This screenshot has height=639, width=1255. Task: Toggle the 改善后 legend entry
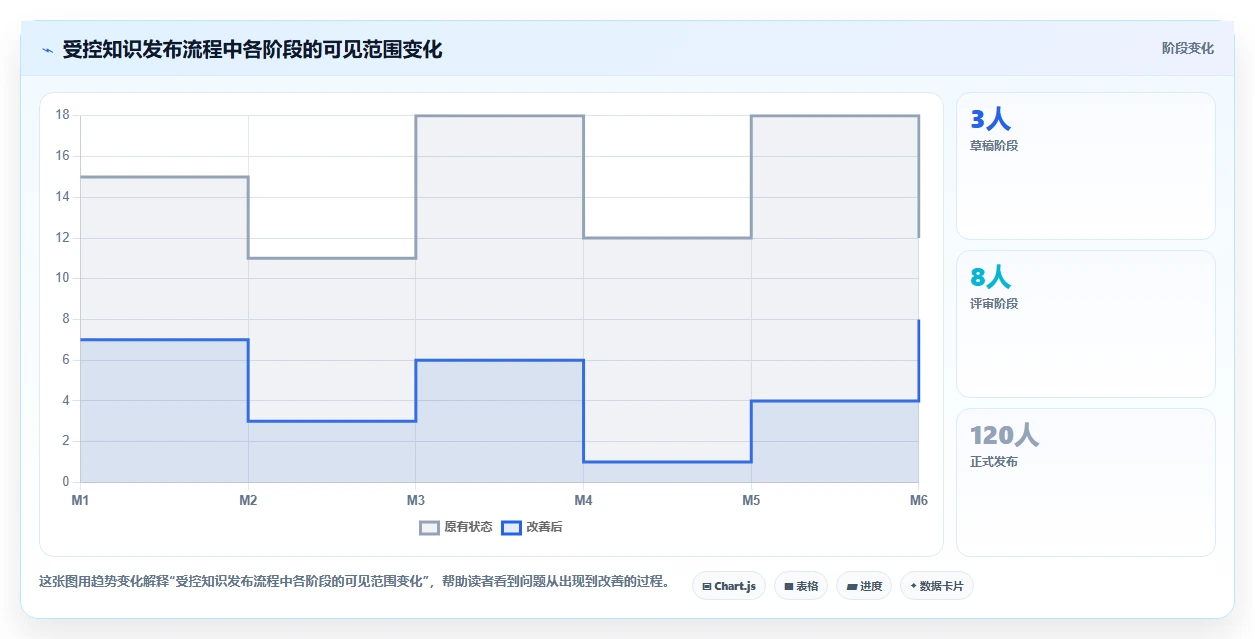[532, 527]
